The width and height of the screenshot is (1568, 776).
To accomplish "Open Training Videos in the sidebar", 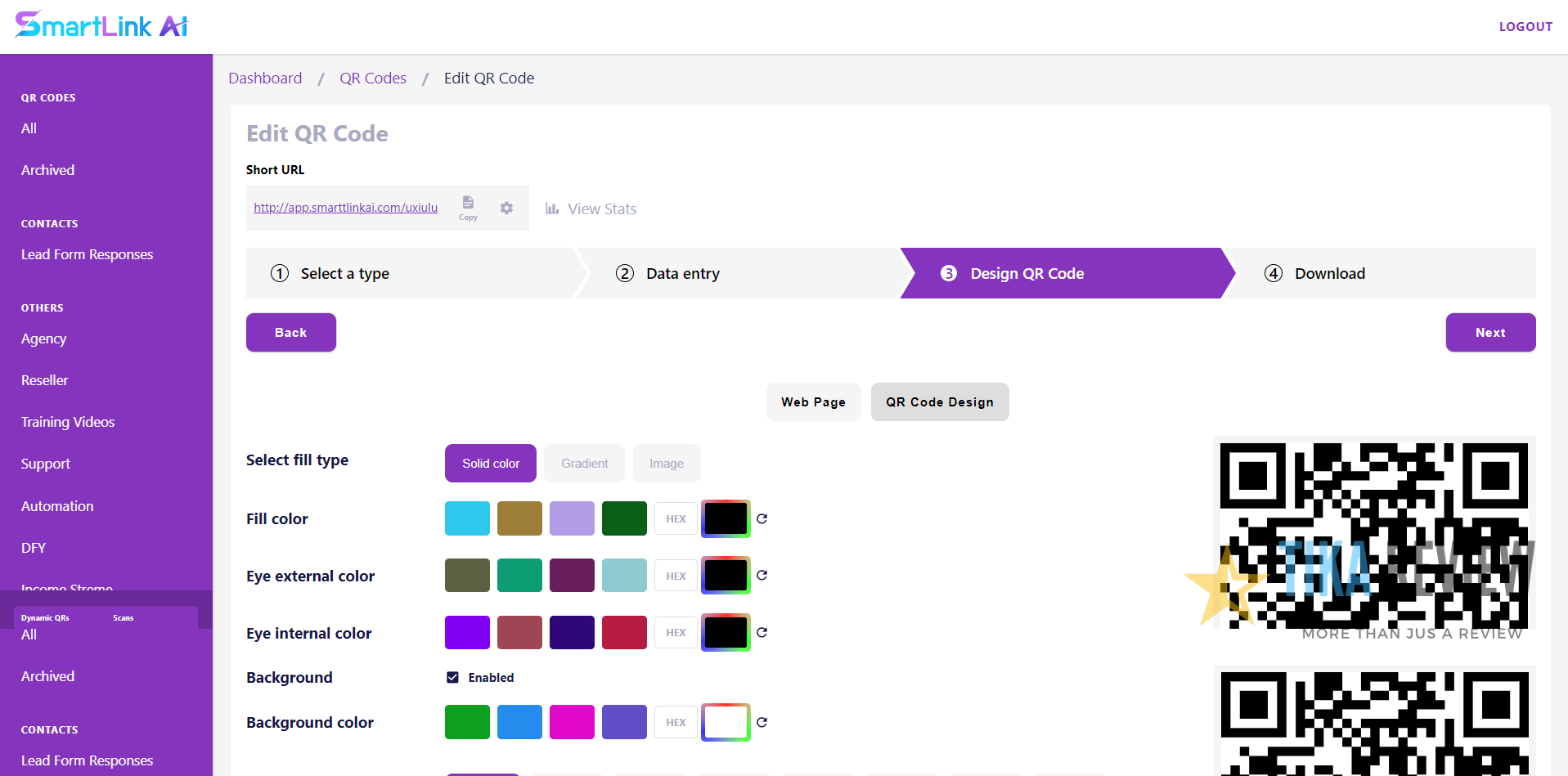I will click(68, 422).
